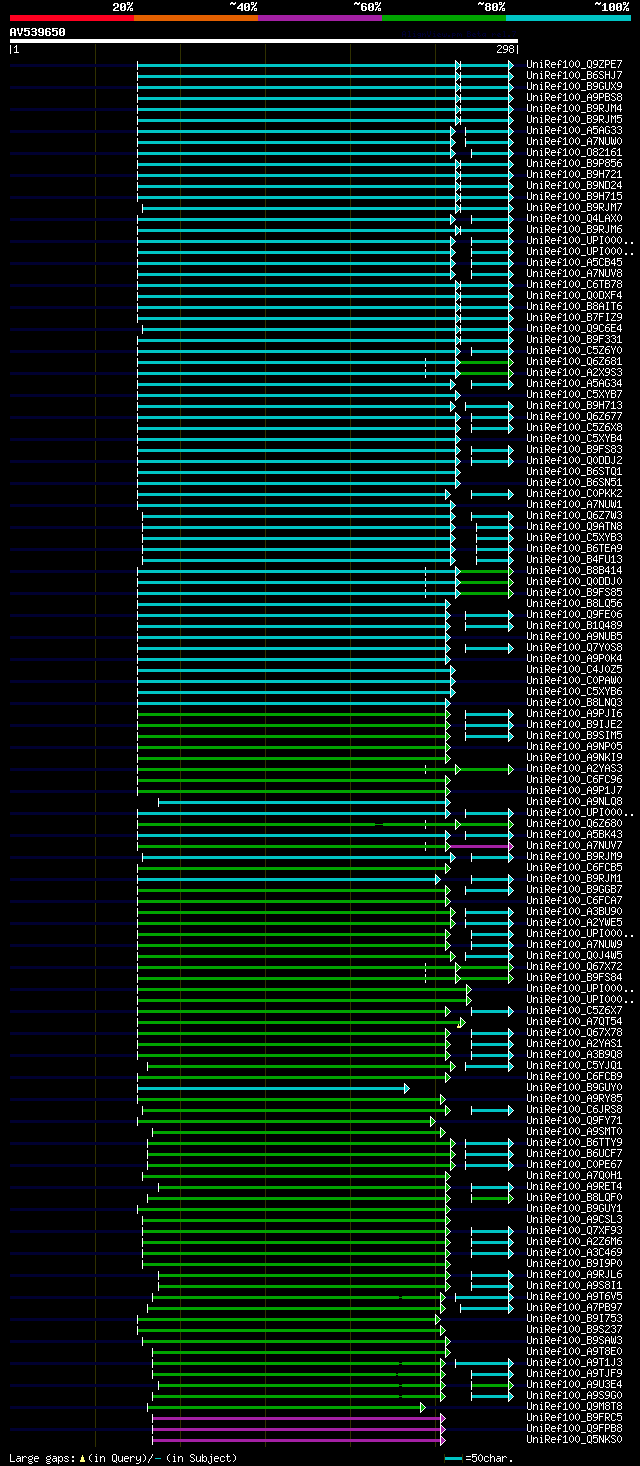Select the UniRef100_A9U3E4 entry

pos(574,1384)
